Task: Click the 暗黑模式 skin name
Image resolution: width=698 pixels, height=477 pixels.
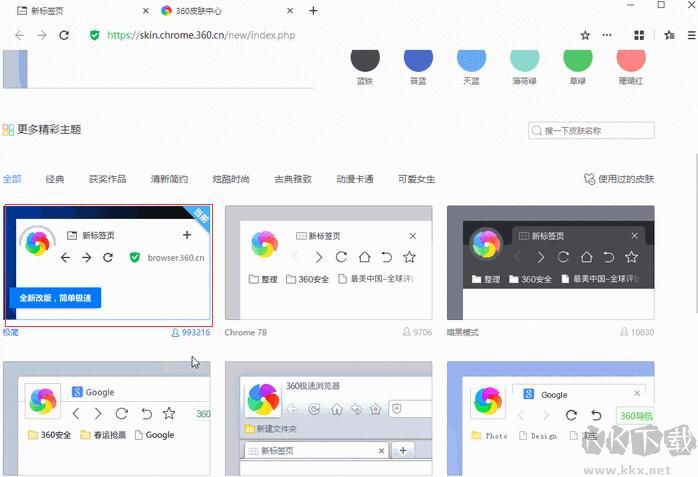Action: tap(463, 332)
